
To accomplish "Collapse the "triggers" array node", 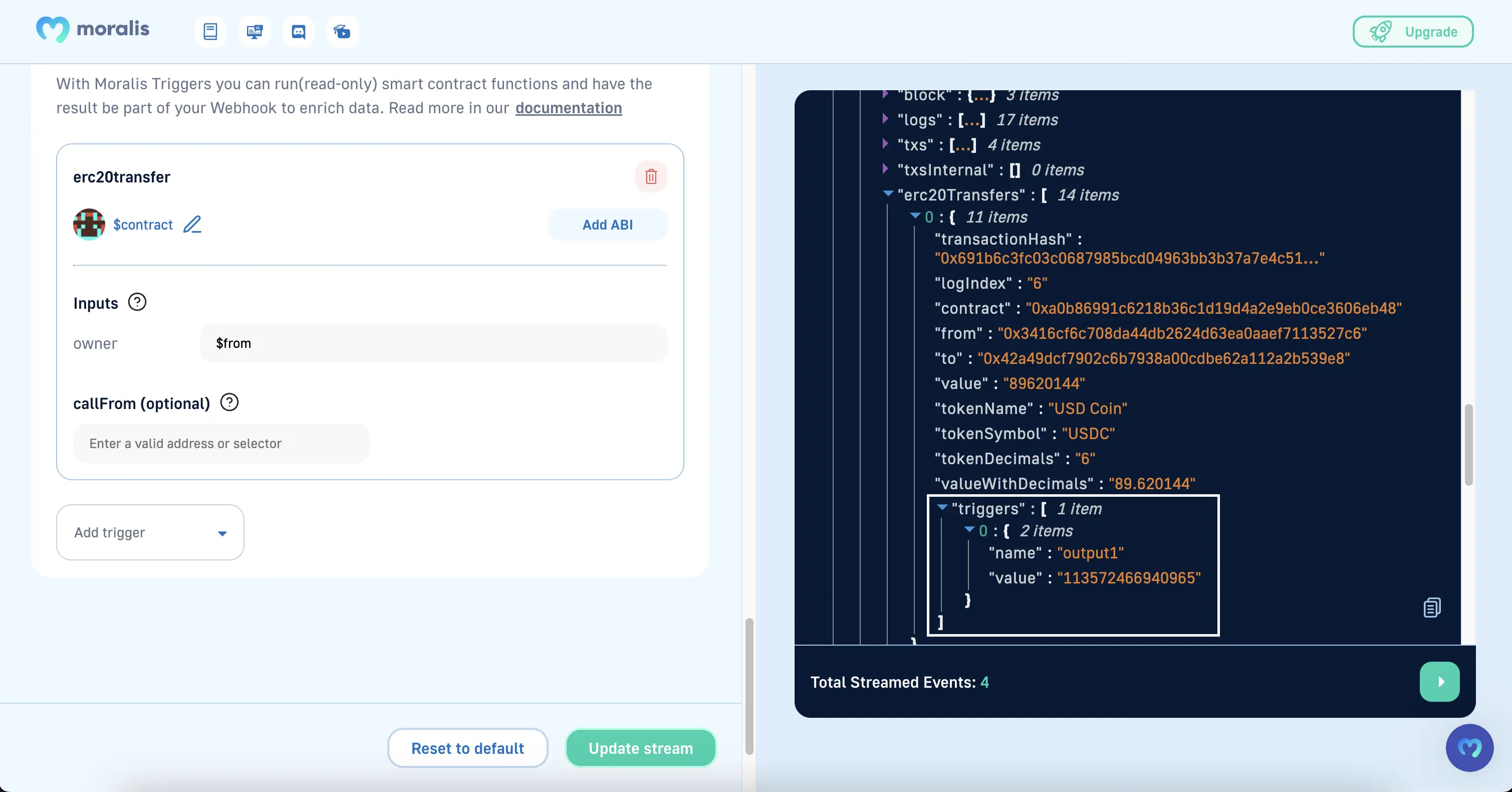I will [x=942, y=508].
